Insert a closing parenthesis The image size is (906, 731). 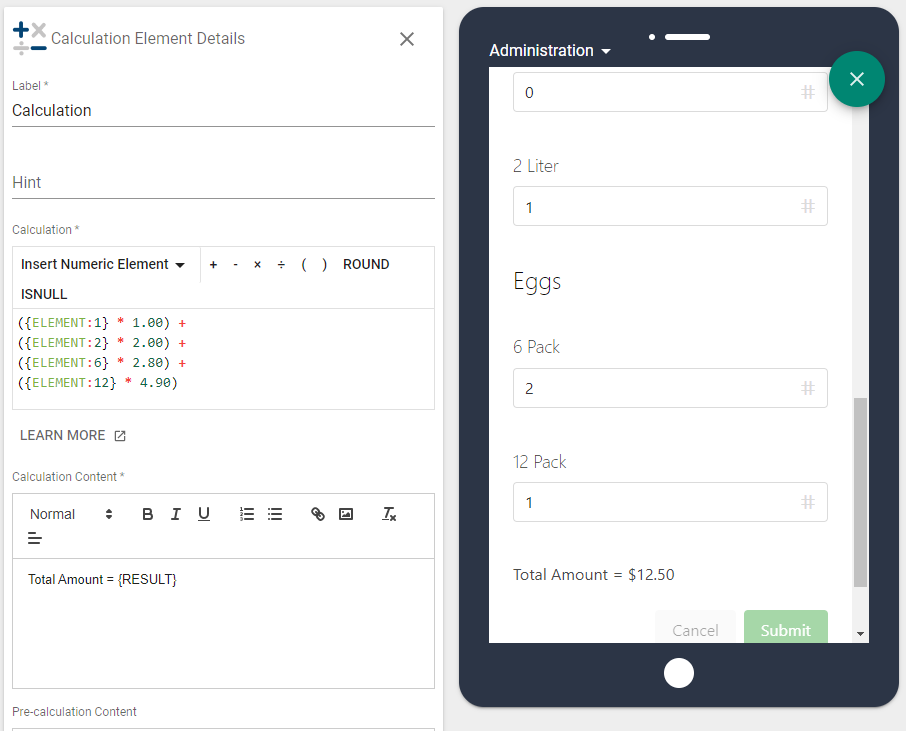(x=324, y=265)
